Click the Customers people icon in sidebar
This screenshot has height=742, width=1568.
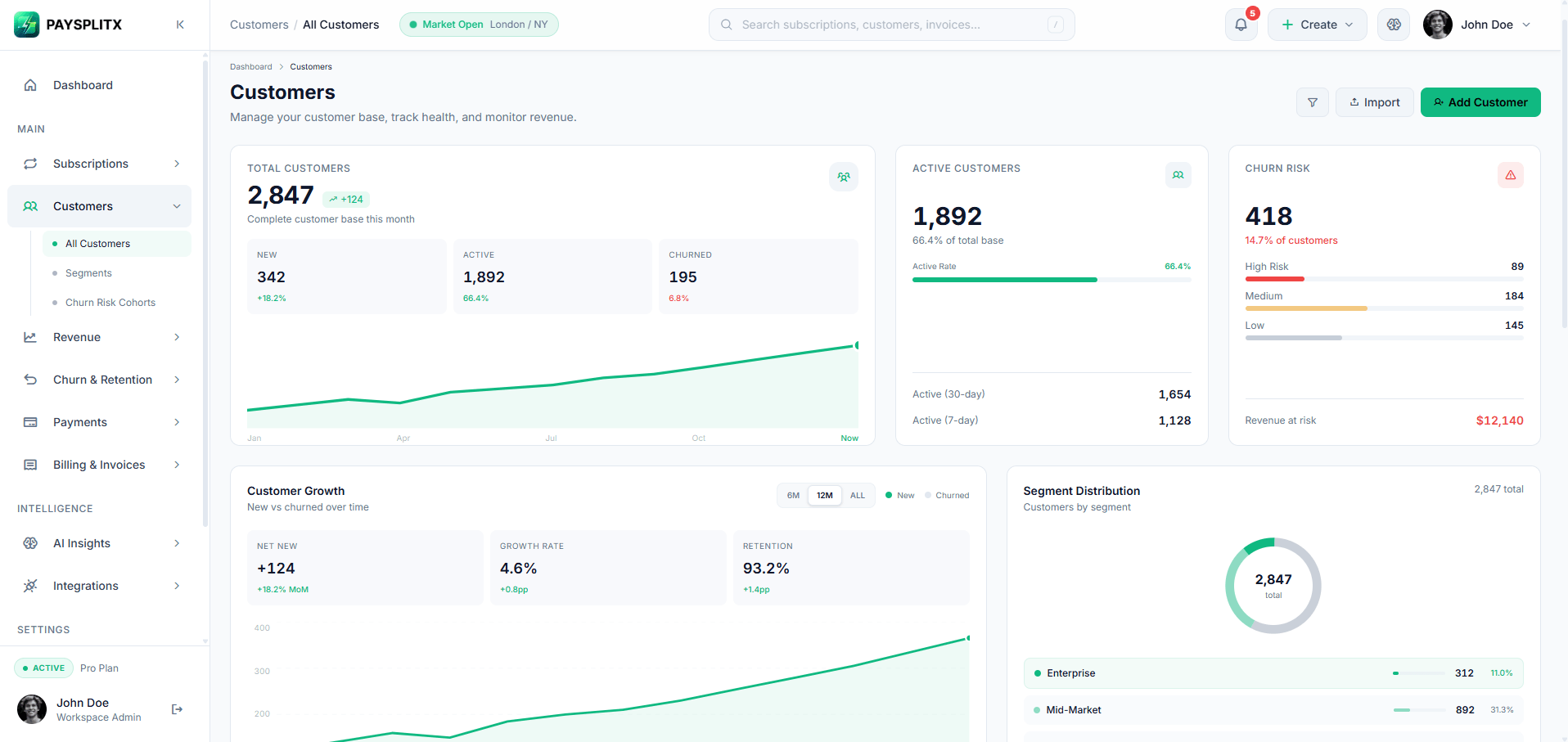point(30,206)
